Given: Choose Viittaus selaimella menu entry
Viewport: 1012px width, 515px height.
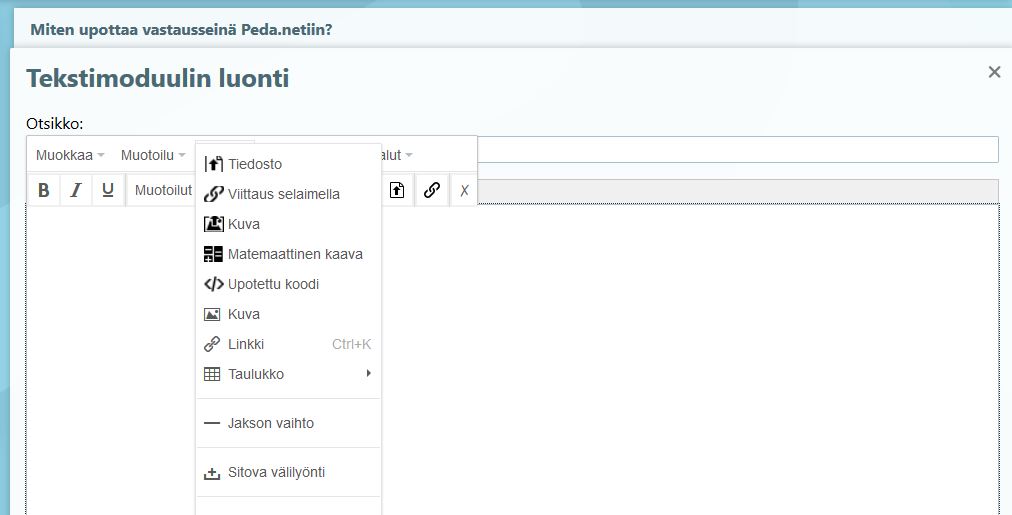Looking at the screenshot, I should tap(283, 194).
